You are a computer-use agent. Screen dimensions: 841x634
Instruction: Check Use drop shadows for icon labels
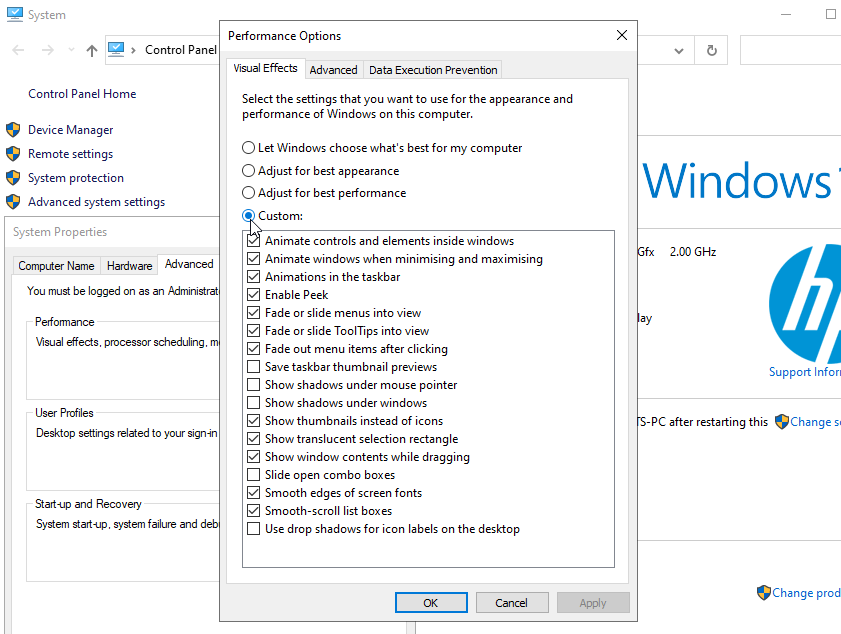click(253, 529)
